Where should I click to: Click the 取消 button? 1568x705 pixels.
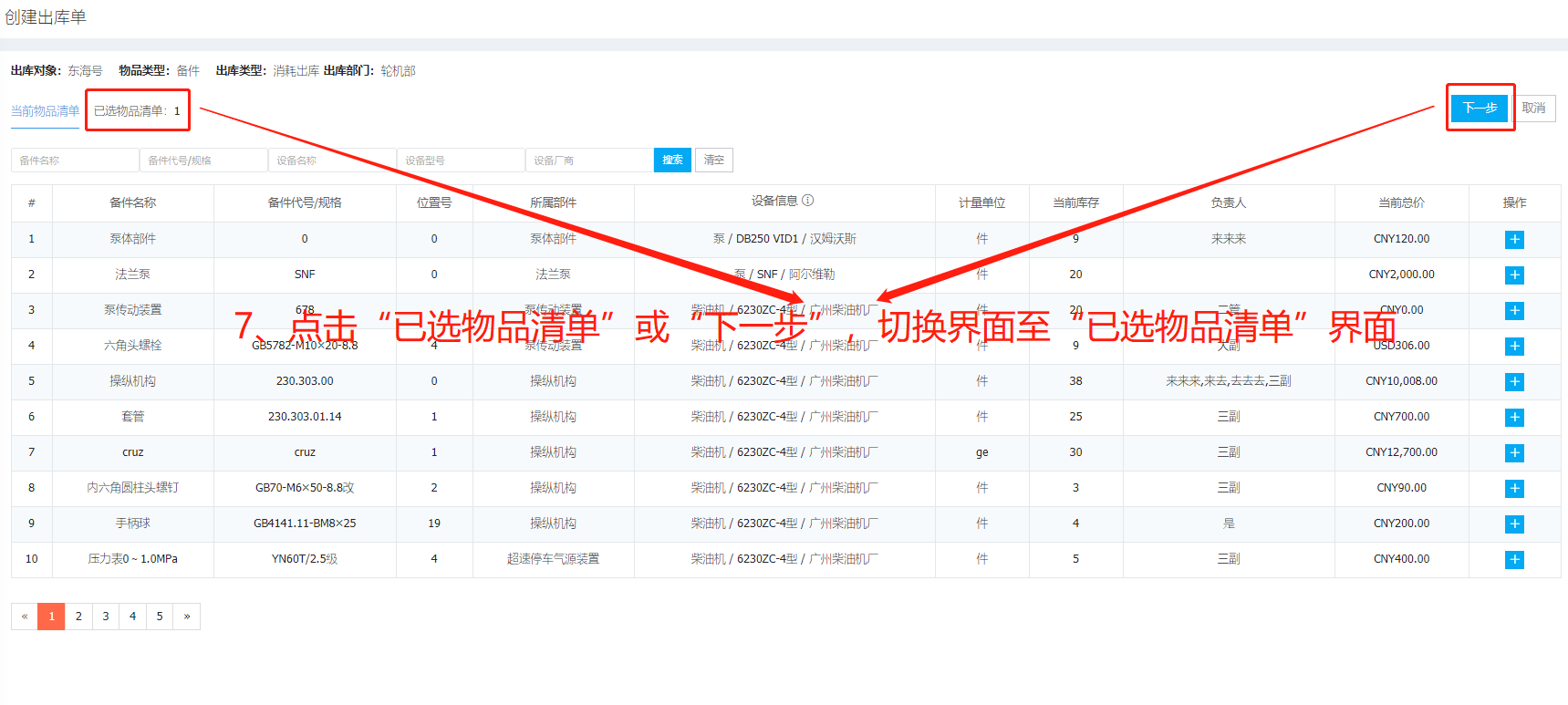coord(1533,108)
